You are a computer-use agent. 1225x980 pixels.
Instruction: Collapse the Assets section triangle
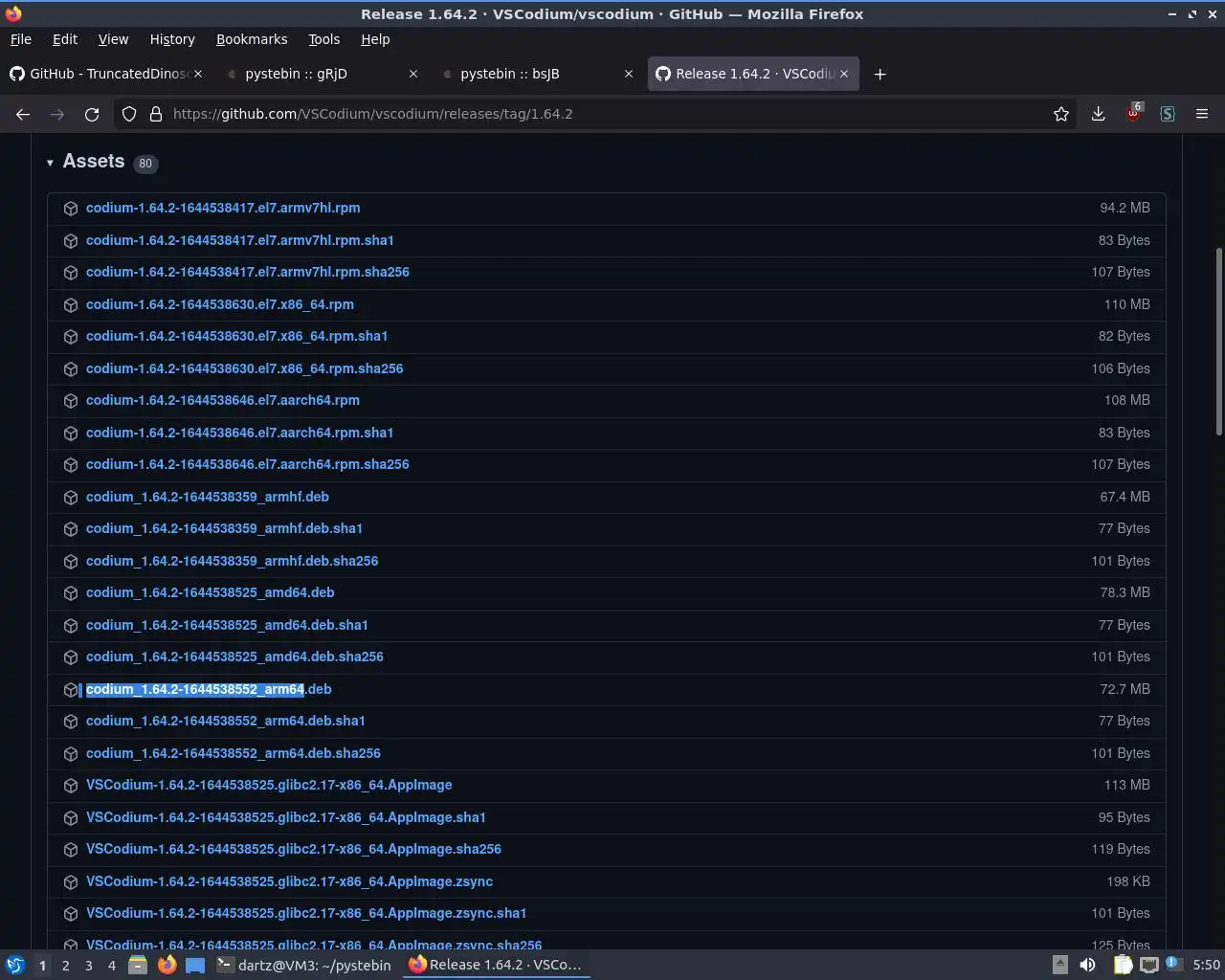[50, 163]
